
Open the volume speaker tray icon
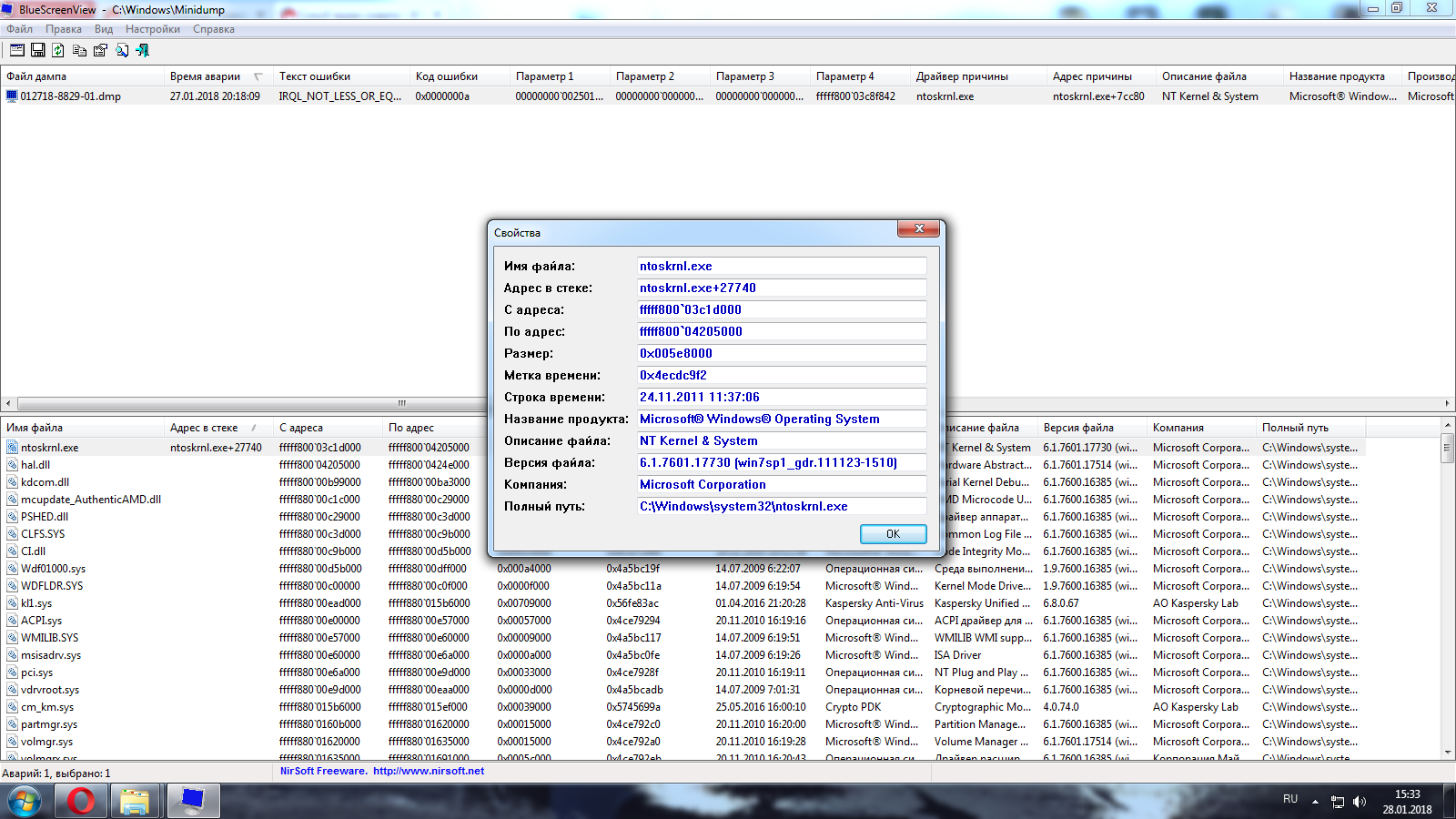pyautogui.click(x=1360, y=802)
